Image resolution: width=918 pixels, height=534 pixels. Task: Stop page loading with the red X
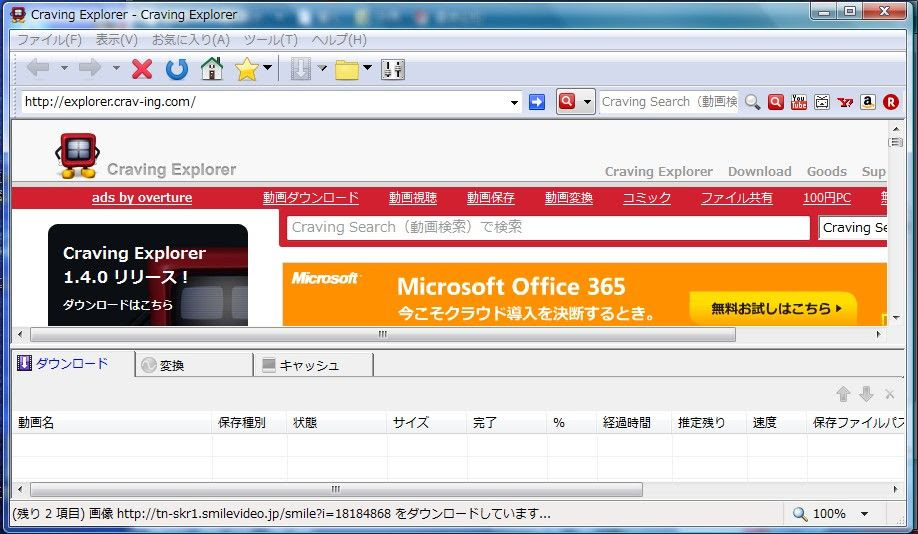pyautogui.click(x=142, y=69)
